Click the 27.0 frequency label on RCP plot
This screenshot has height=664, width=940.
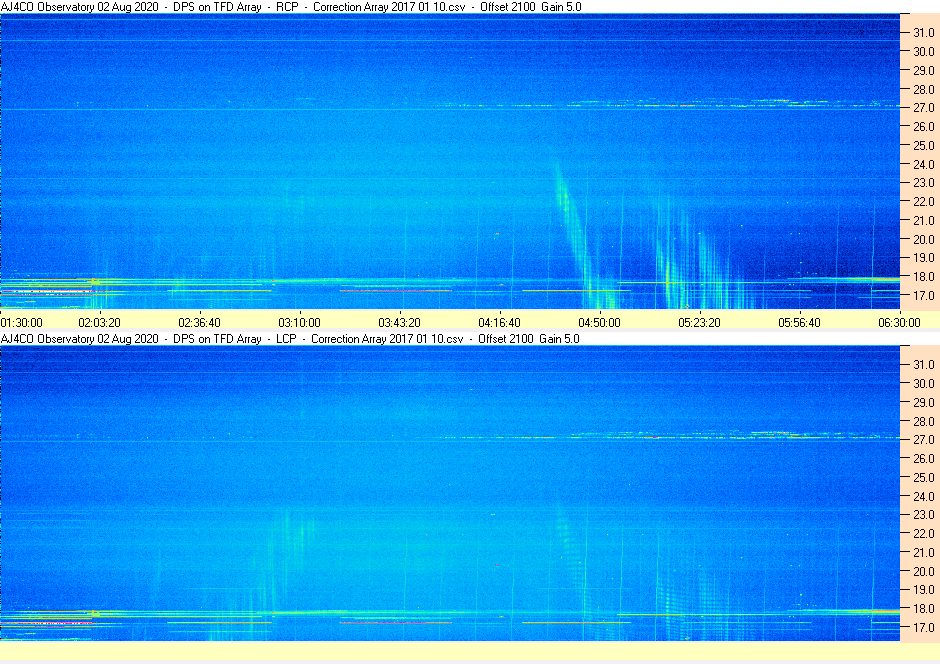(x=923, y=108)
